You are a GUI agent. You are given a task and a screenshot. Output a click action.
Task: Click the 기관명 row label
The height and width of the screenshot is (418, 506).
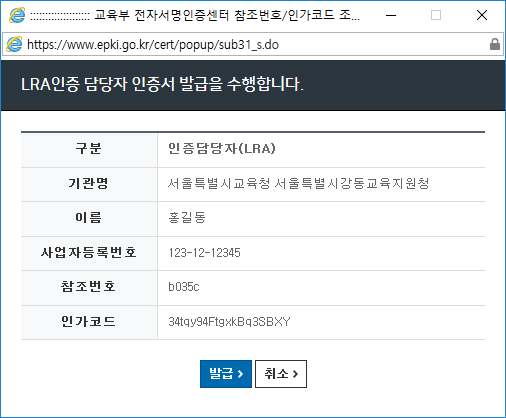point(88,183)
